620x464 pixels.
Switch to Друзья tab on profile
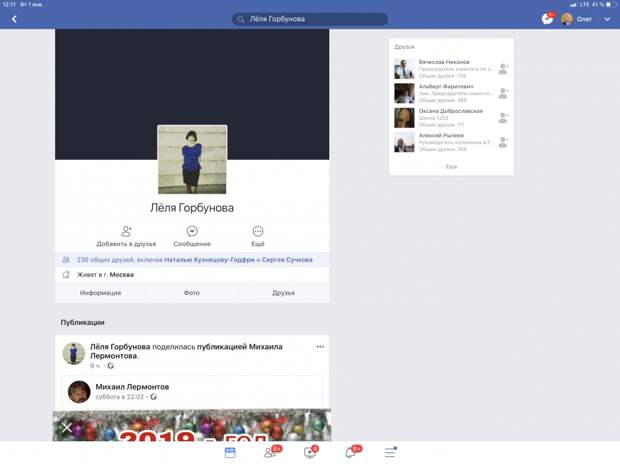284,293
